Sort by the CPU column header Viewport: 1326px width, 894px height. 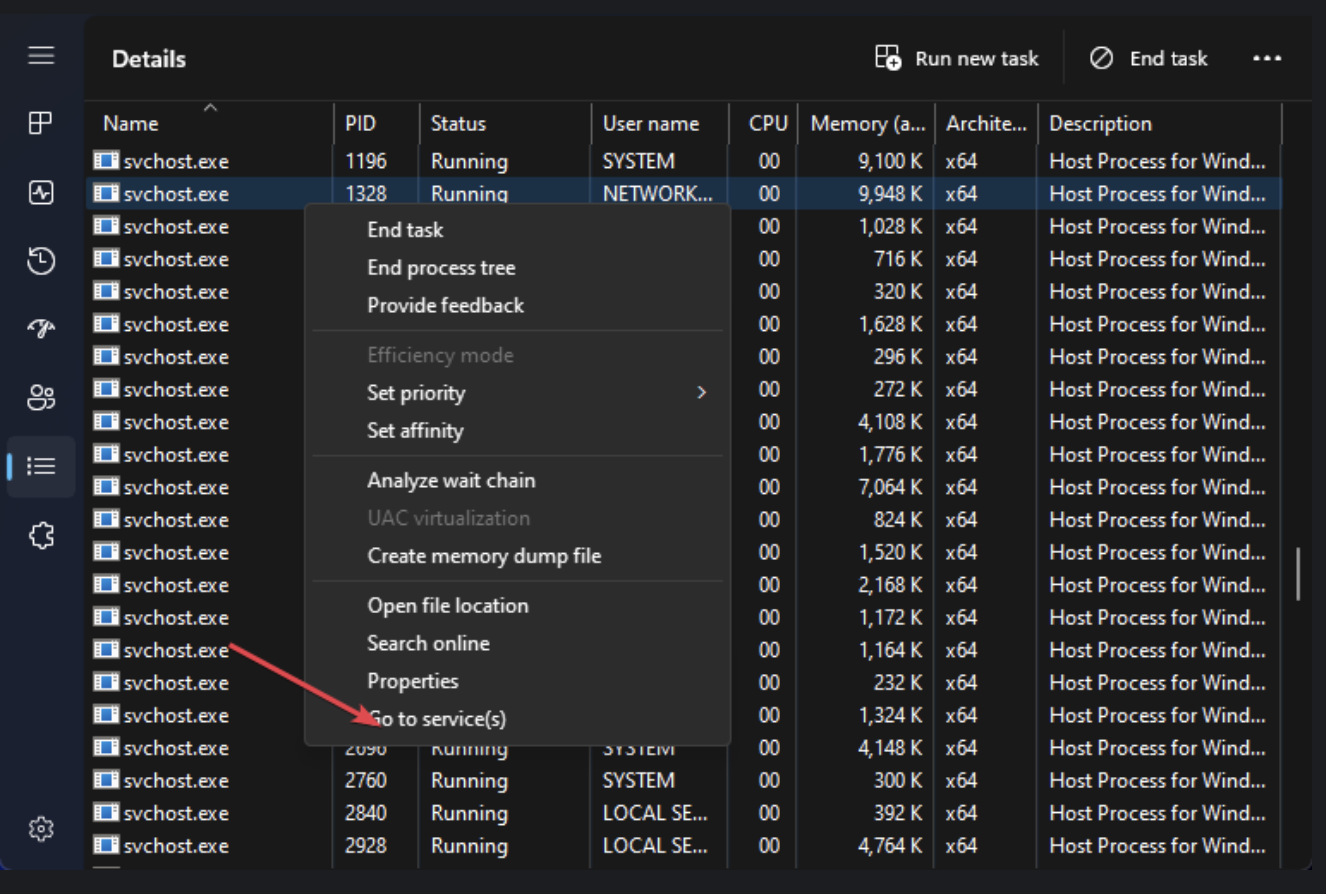768,123
